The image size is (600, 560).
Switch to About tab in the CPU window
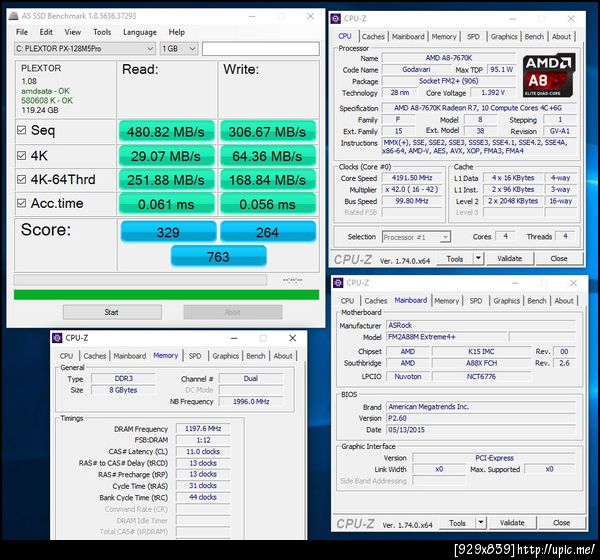coord(561,37)
